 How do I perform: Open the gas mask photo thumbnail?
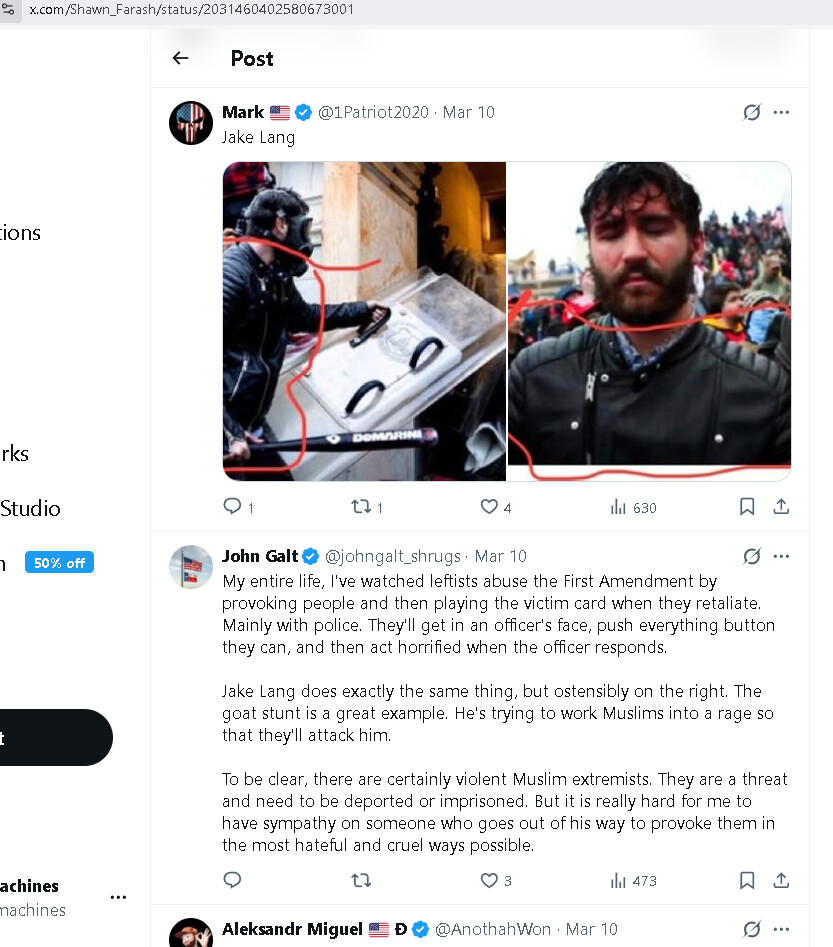364,321
